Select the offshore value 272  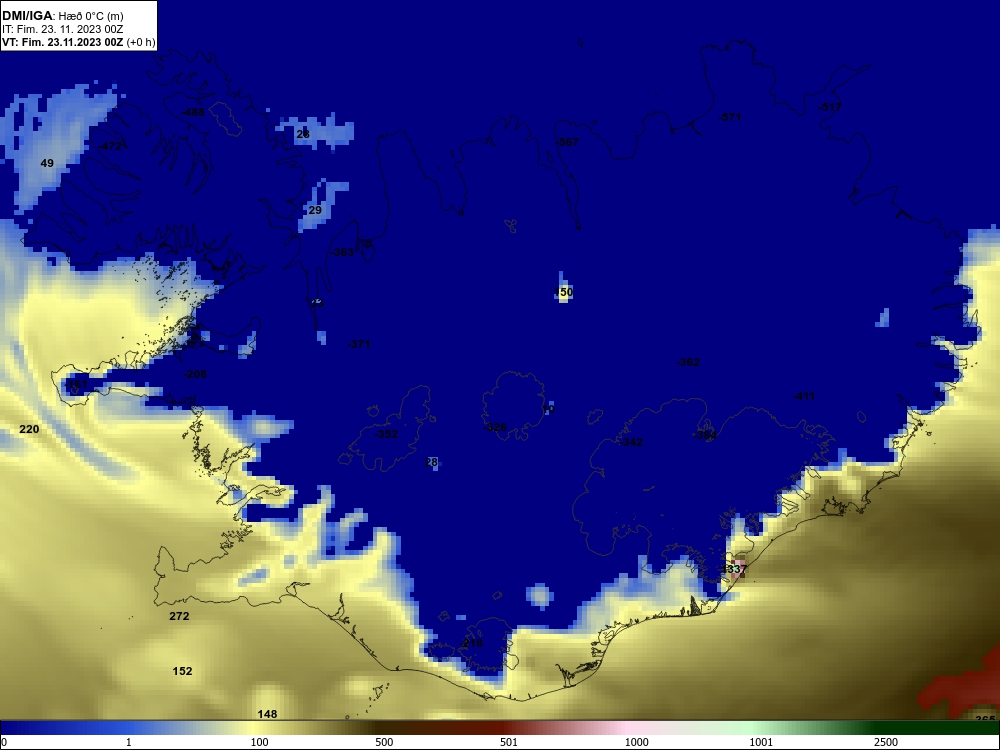pyautogui.click(x=179, y=616)
